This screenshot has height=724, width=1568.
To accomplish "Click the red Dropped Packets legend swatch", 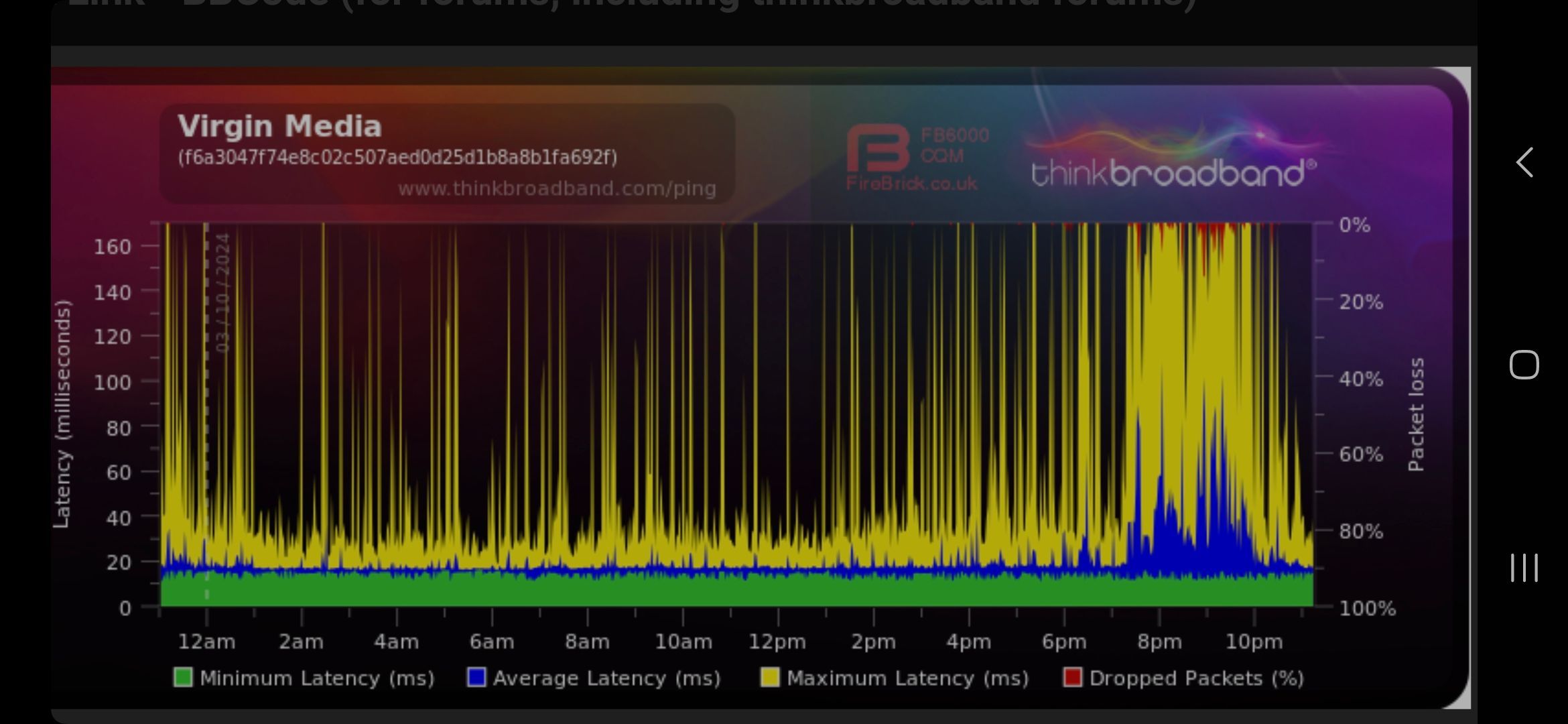I will click(1073, 677).
